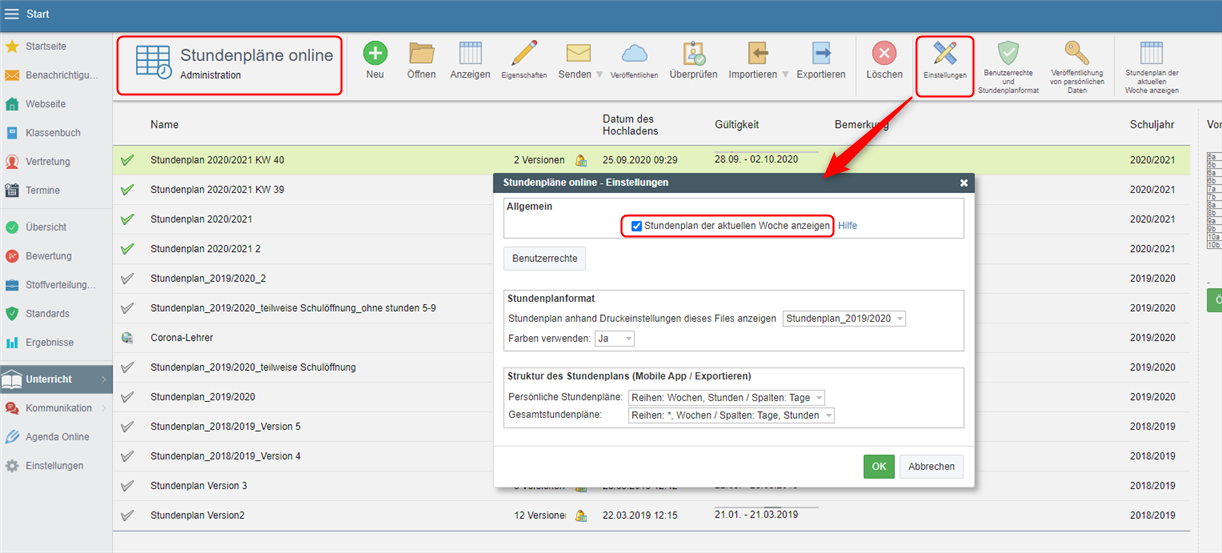
Task: Click the red Löschen icon
Action: click(884, 54)
